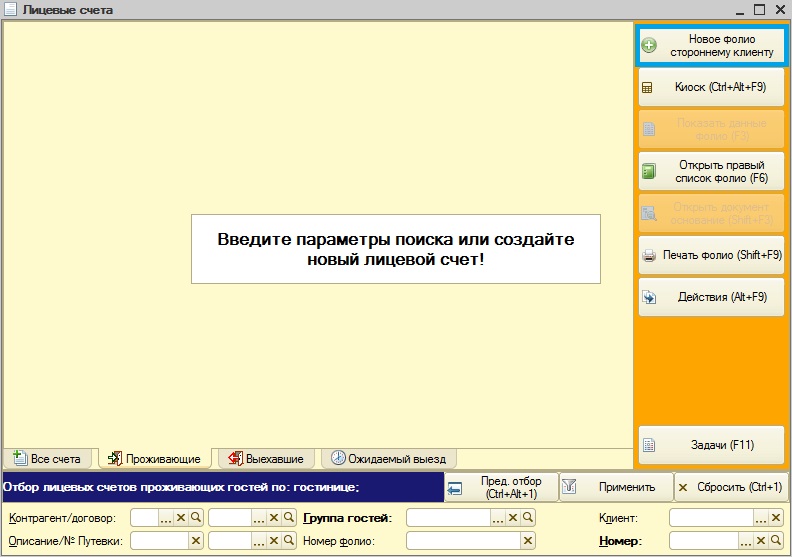
Task: Switch to Выехавшие tab
Action: [266, 459]
